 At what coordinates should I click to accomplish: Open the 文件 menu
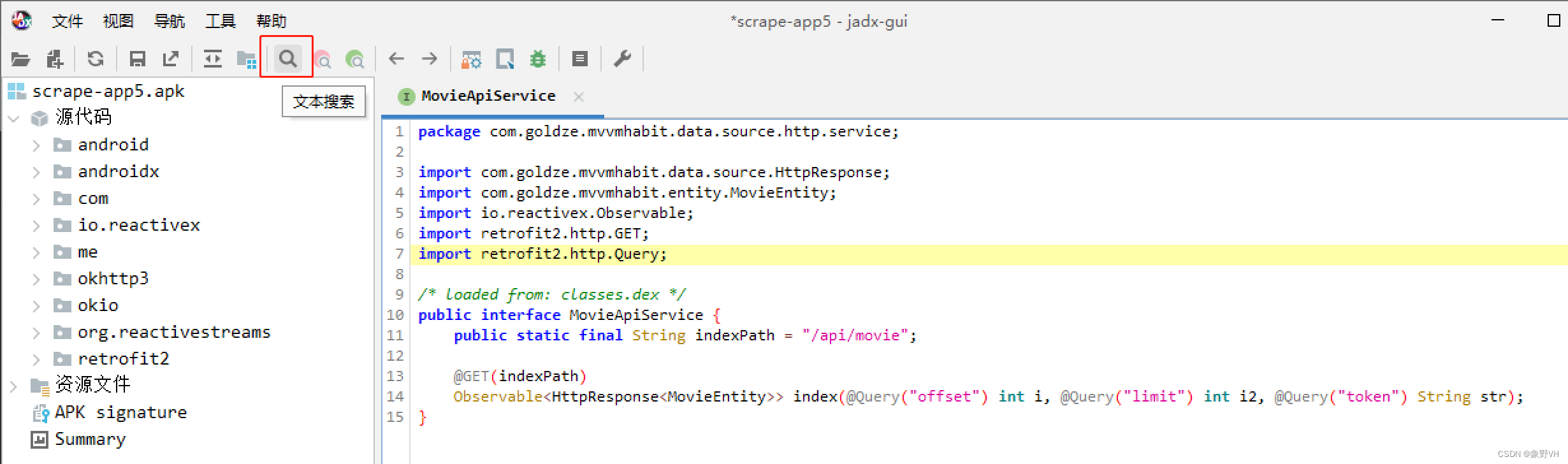(x=67, y=21)
